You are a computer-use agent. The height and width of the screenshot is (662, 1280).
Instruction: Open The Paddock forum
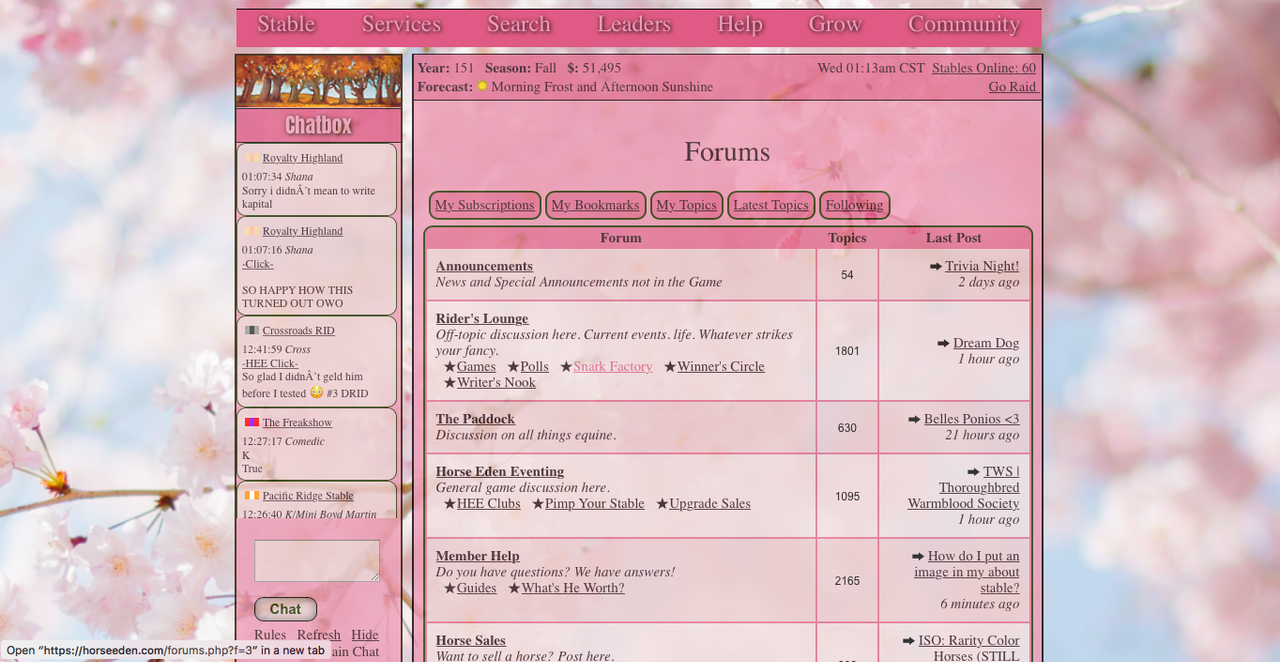click(x=475, y=419)
